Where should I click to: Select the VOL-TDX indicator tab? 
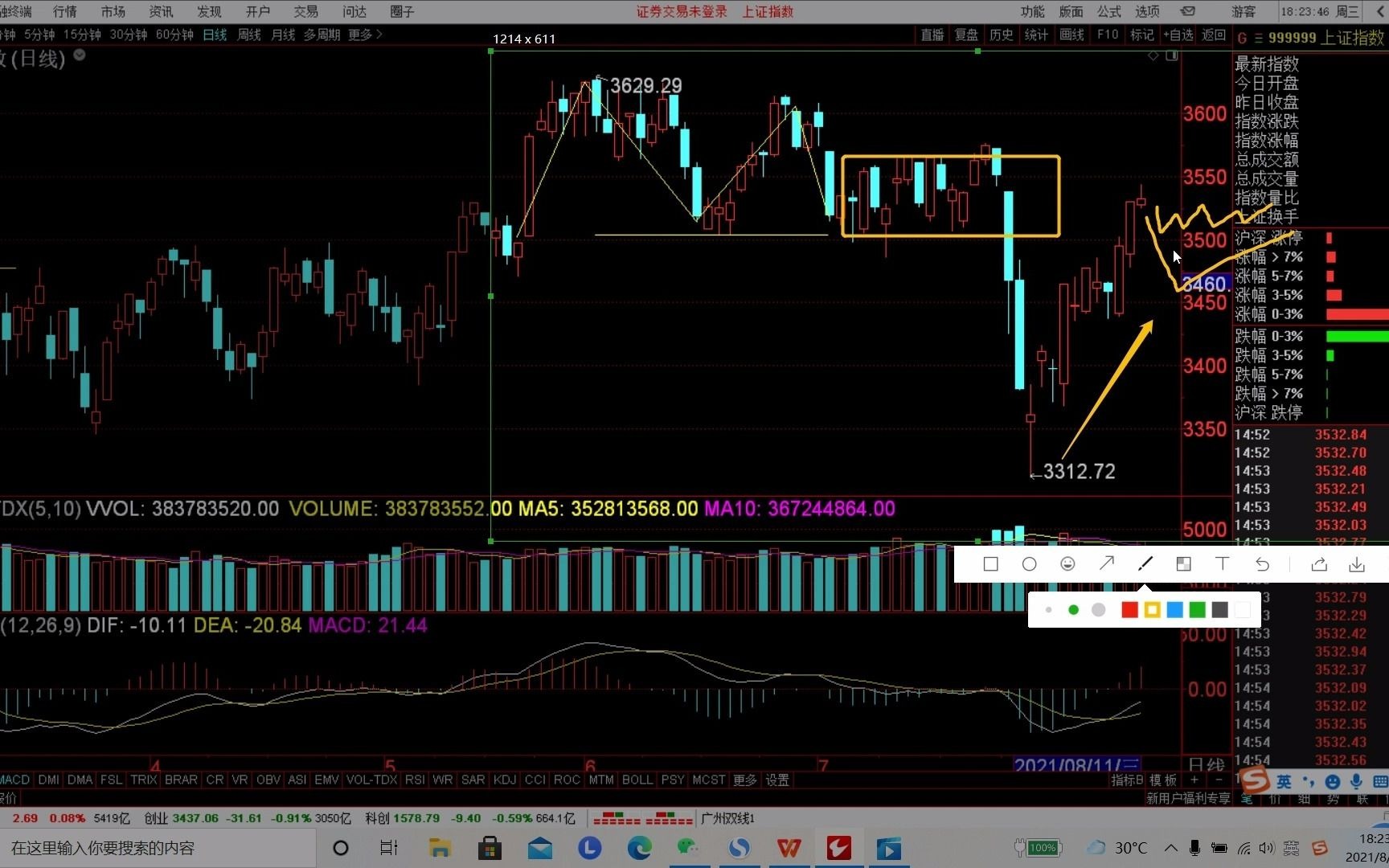(371, 780)
